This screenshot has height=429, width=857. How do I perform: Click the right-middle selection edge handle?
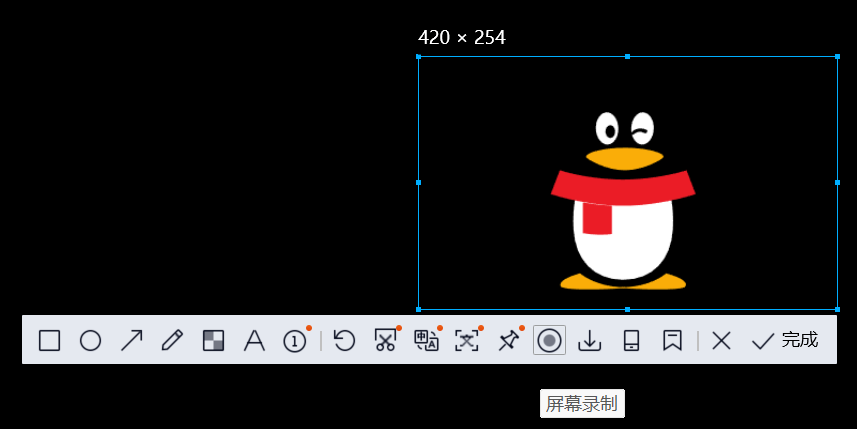click(837, 183)
